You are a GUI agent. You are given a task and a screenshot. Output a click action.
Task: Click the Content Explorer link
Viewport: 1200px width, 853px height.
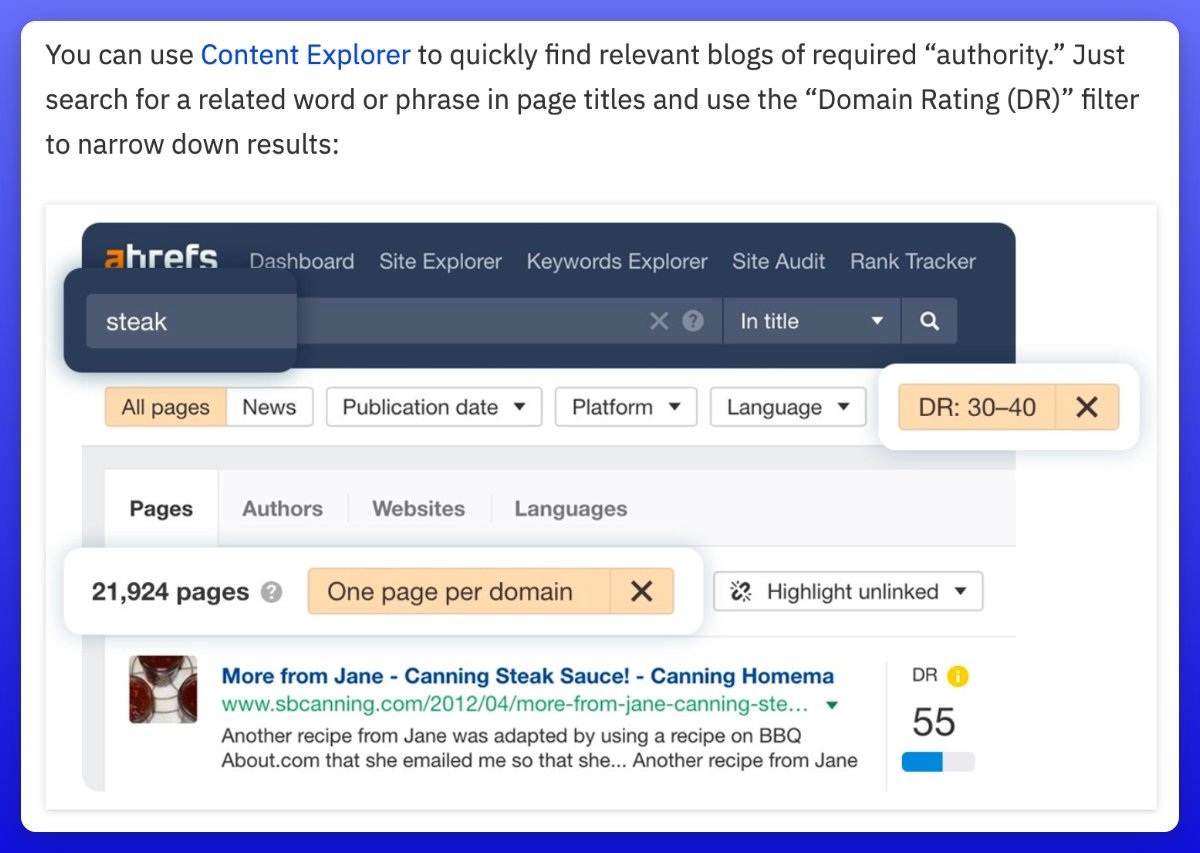(305, 55)
